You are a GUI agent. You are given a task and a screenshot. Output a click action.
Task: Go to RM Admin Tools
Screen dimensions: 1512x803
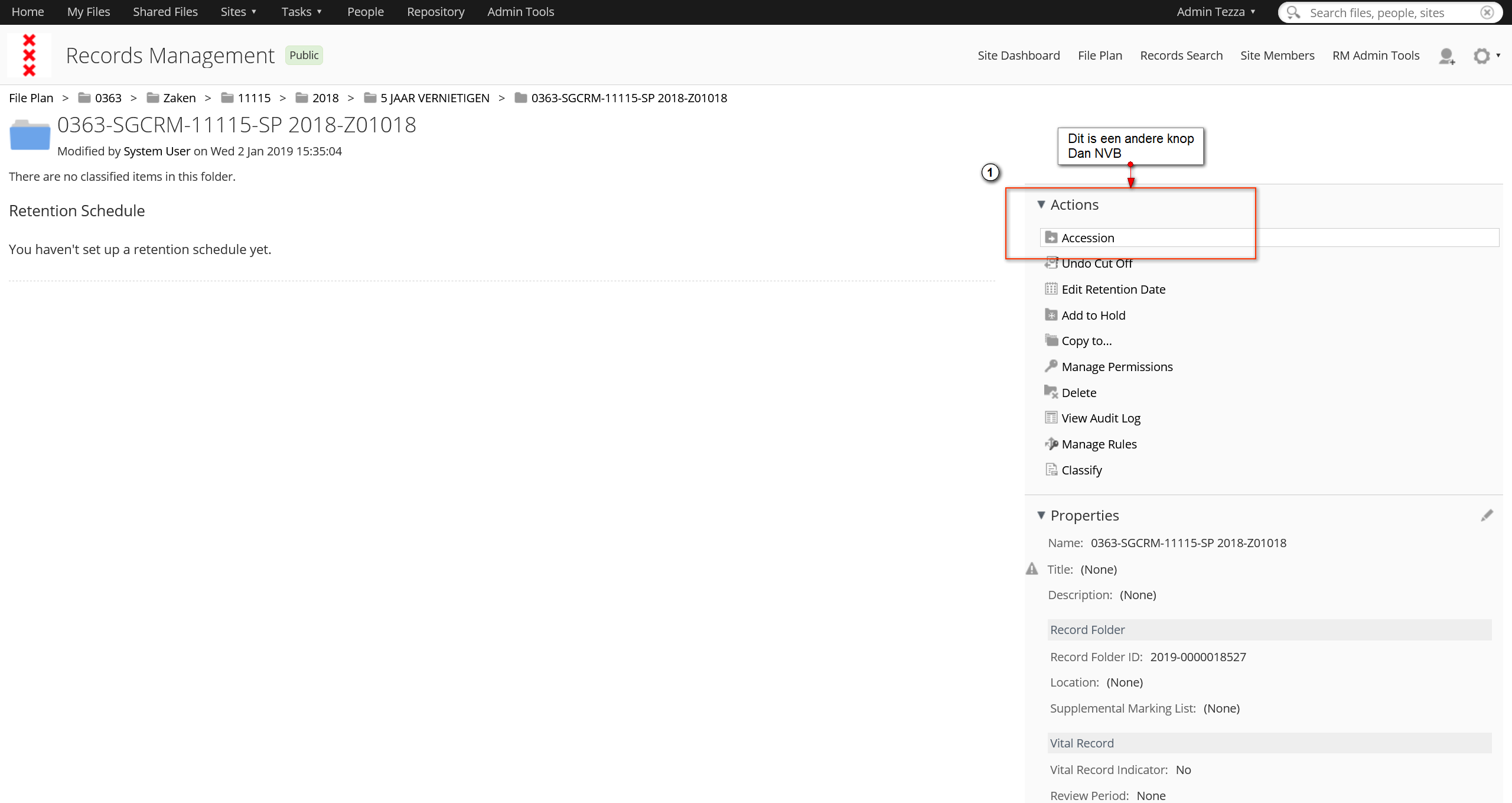point(1376,56)
